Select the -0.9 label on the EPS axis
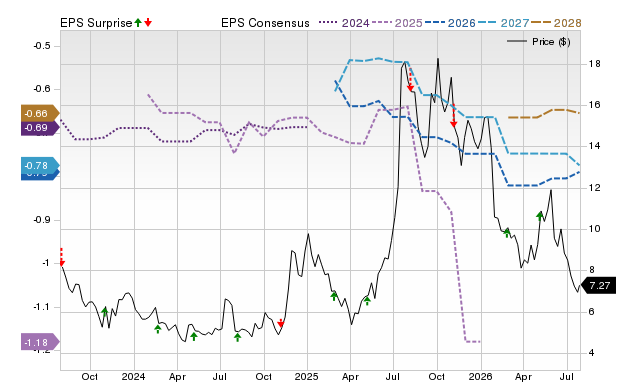The image size is (640, 382). (x=42, y=220)
